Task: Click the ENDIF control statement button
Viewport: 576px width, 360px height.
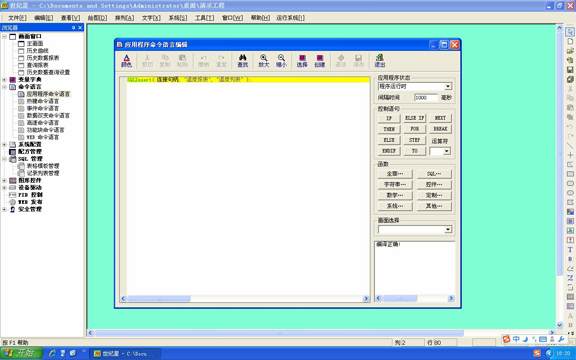Action: click(389, 151)
